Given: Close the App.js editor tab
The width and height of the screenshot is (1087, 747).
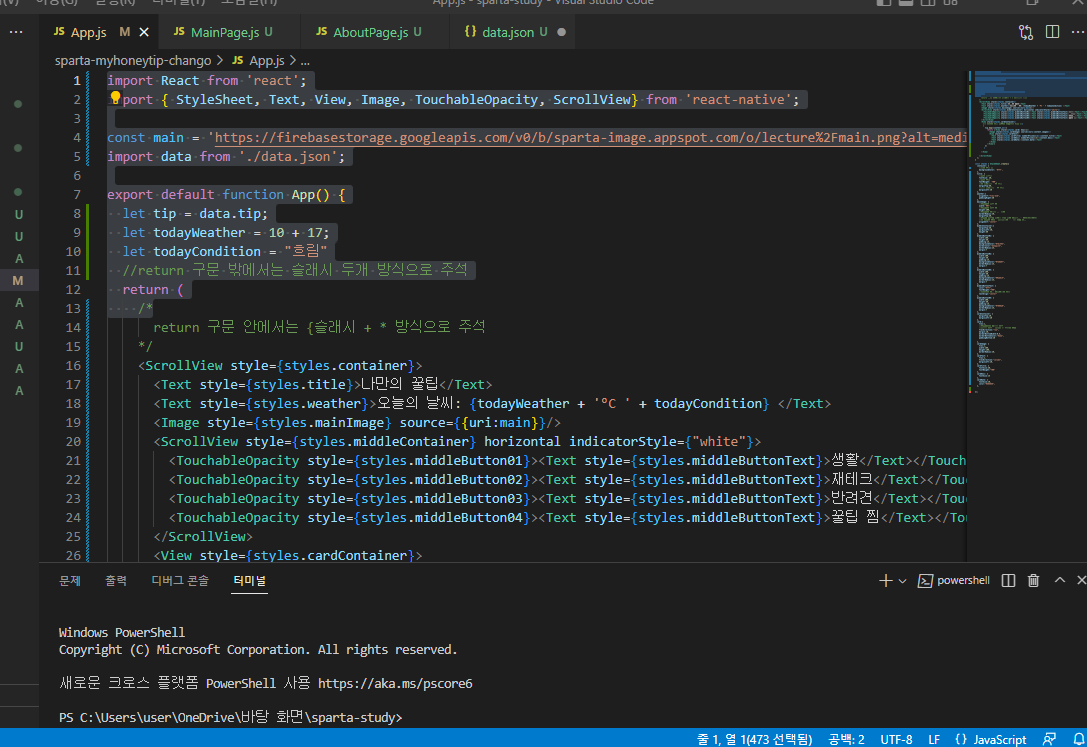Looking at the screenshot, I should click(x=144, y=32).
